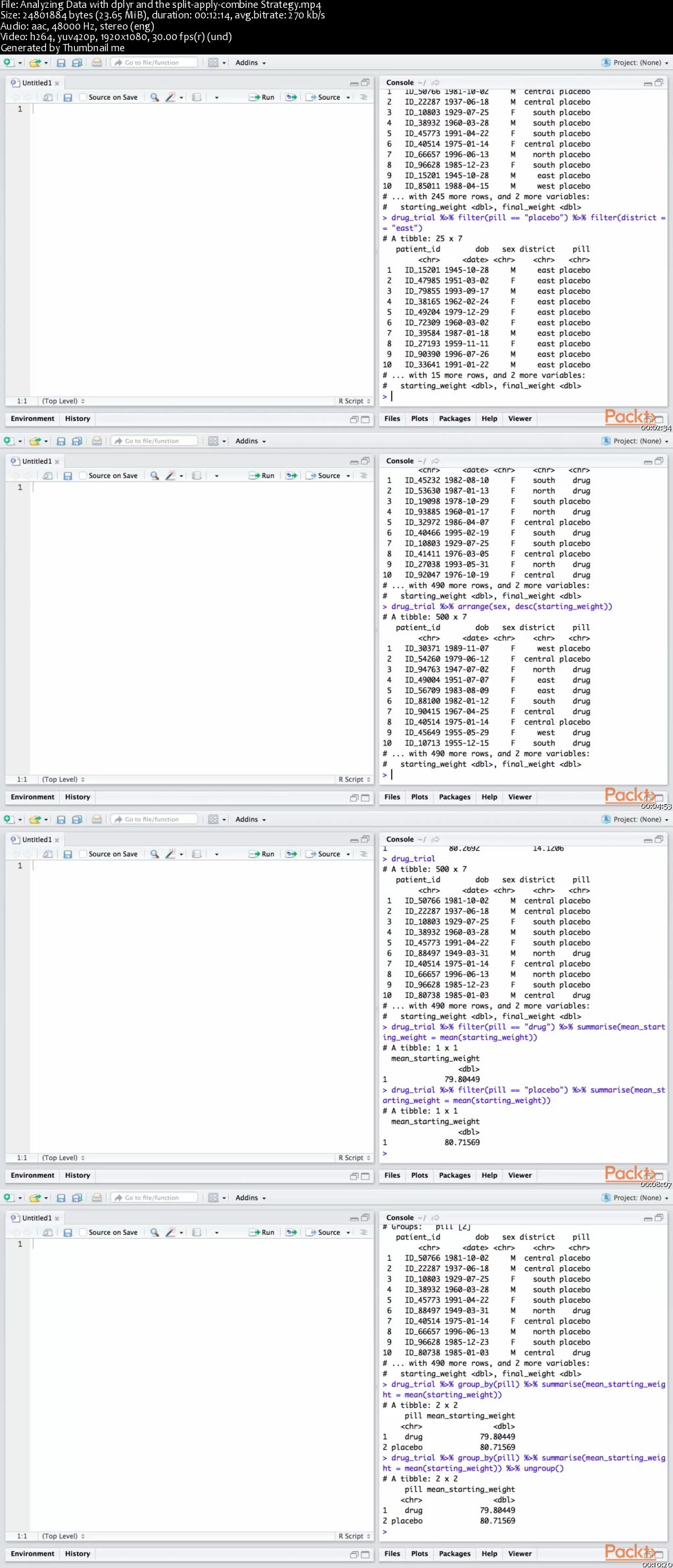Click Open File folder icon in 00:08:07 frame
The height and width of the screenshot is (1568, 673).
(34, 820)
